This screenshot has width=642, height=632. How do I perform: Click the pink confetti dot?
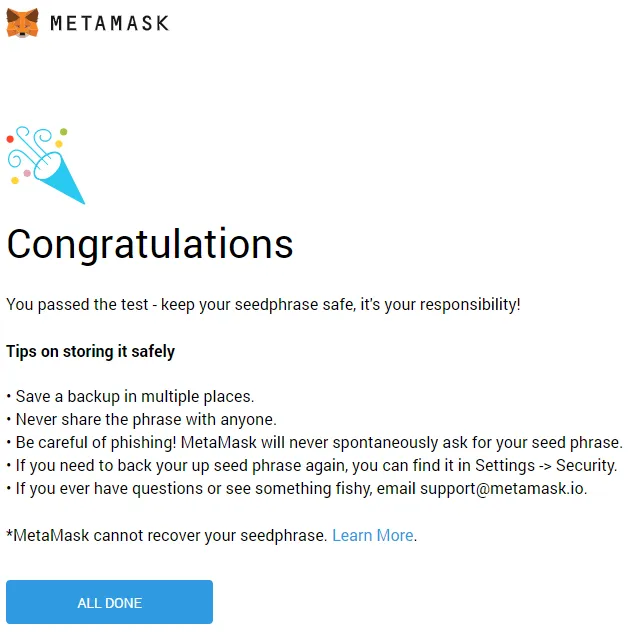point(27,174)
